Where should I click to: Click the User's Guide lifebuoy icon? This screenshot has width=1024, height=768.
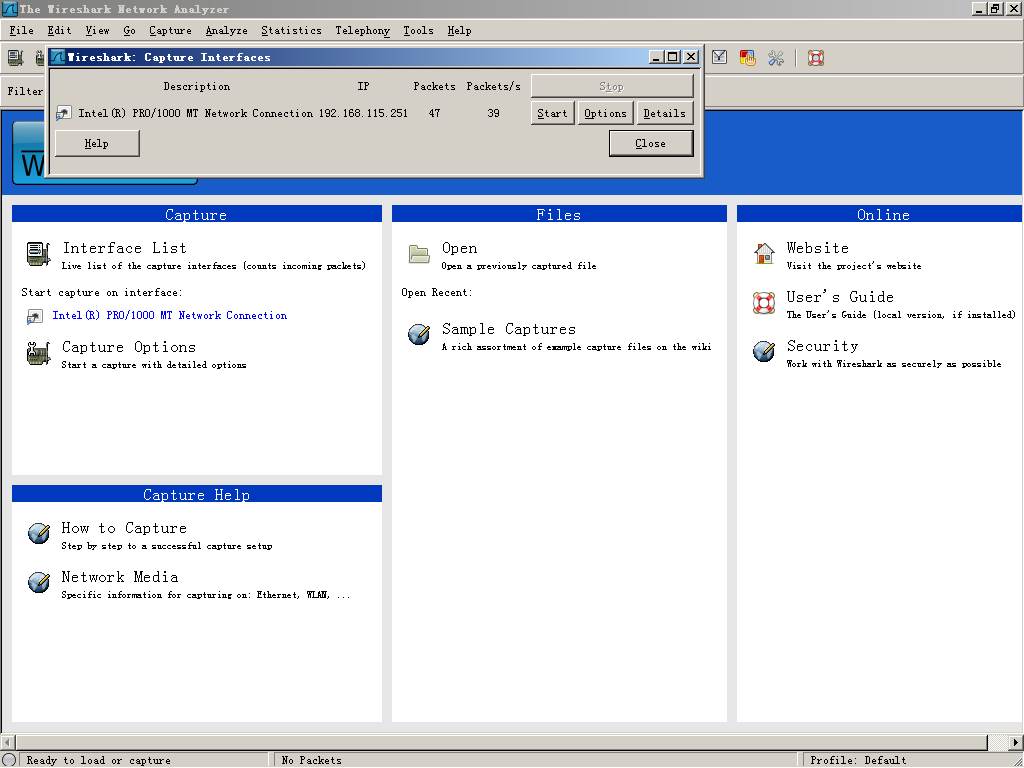[x=763, y=302]
